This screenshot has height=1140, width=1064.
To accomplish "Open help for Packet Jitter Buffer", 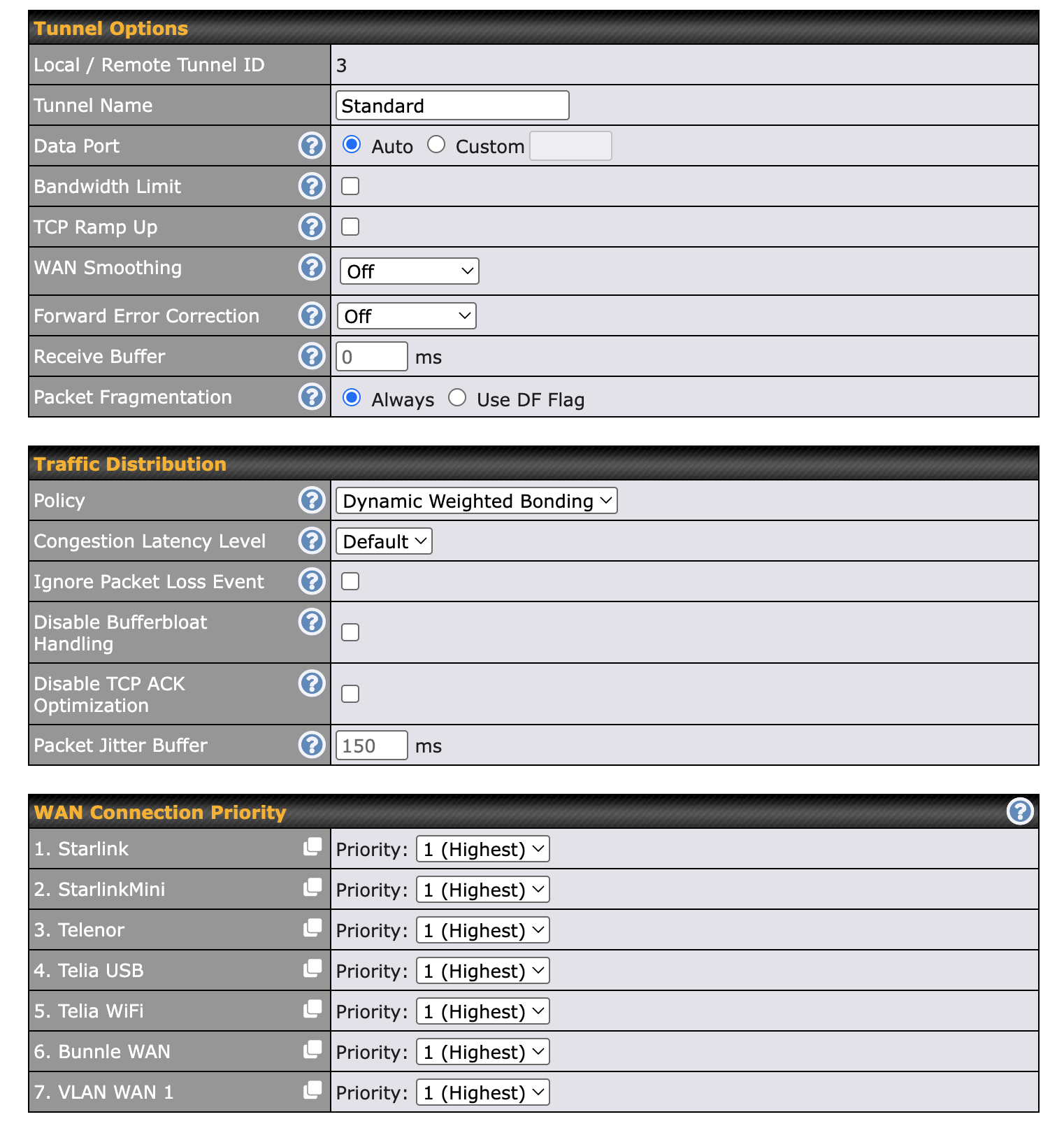I will pos(312,745).
